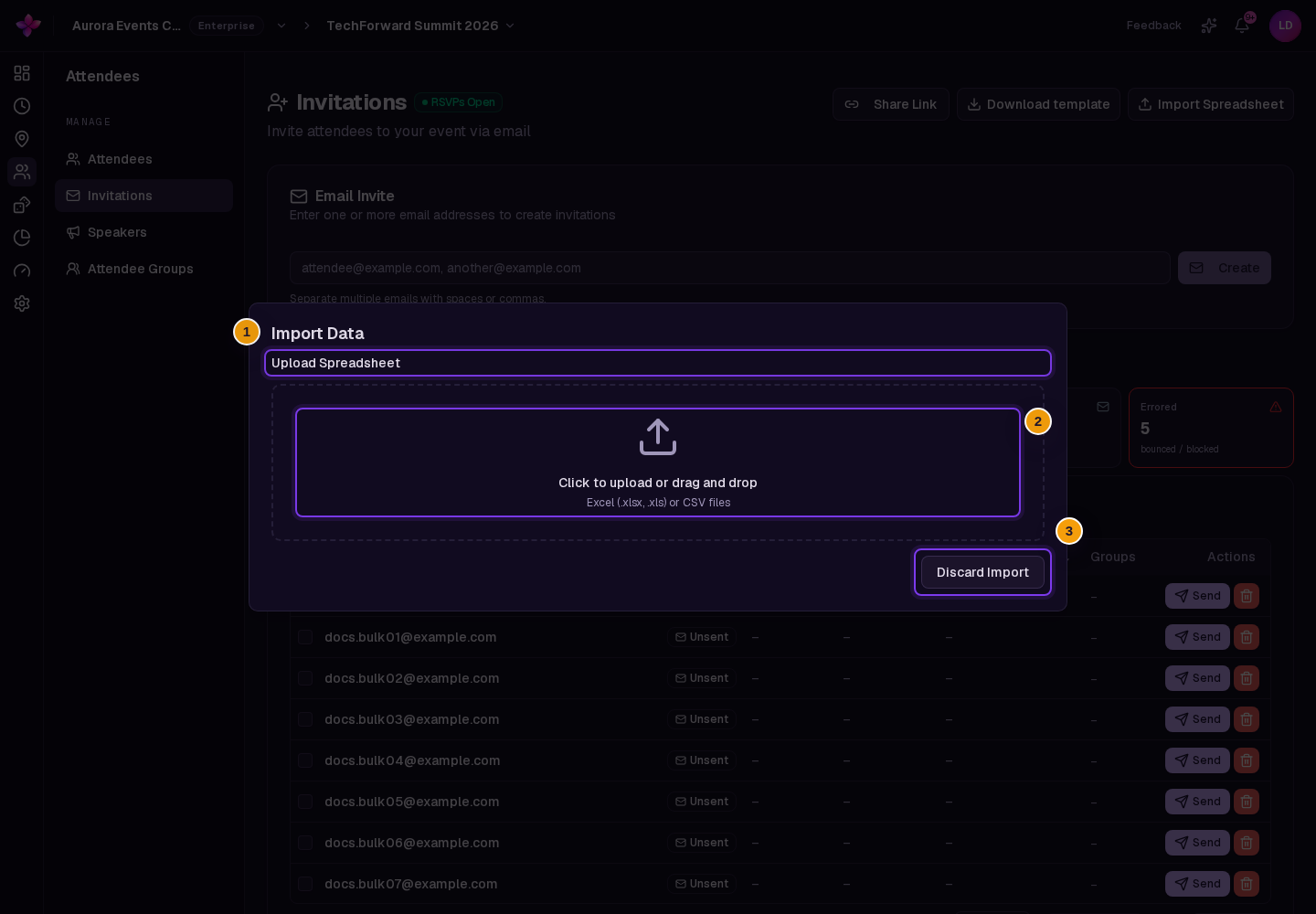Image resolution: width=1316 pixels, height=914 pixels.
Task: Navigate to Attendee Groups
Action: pyautogui.click(x=143, y=269)
